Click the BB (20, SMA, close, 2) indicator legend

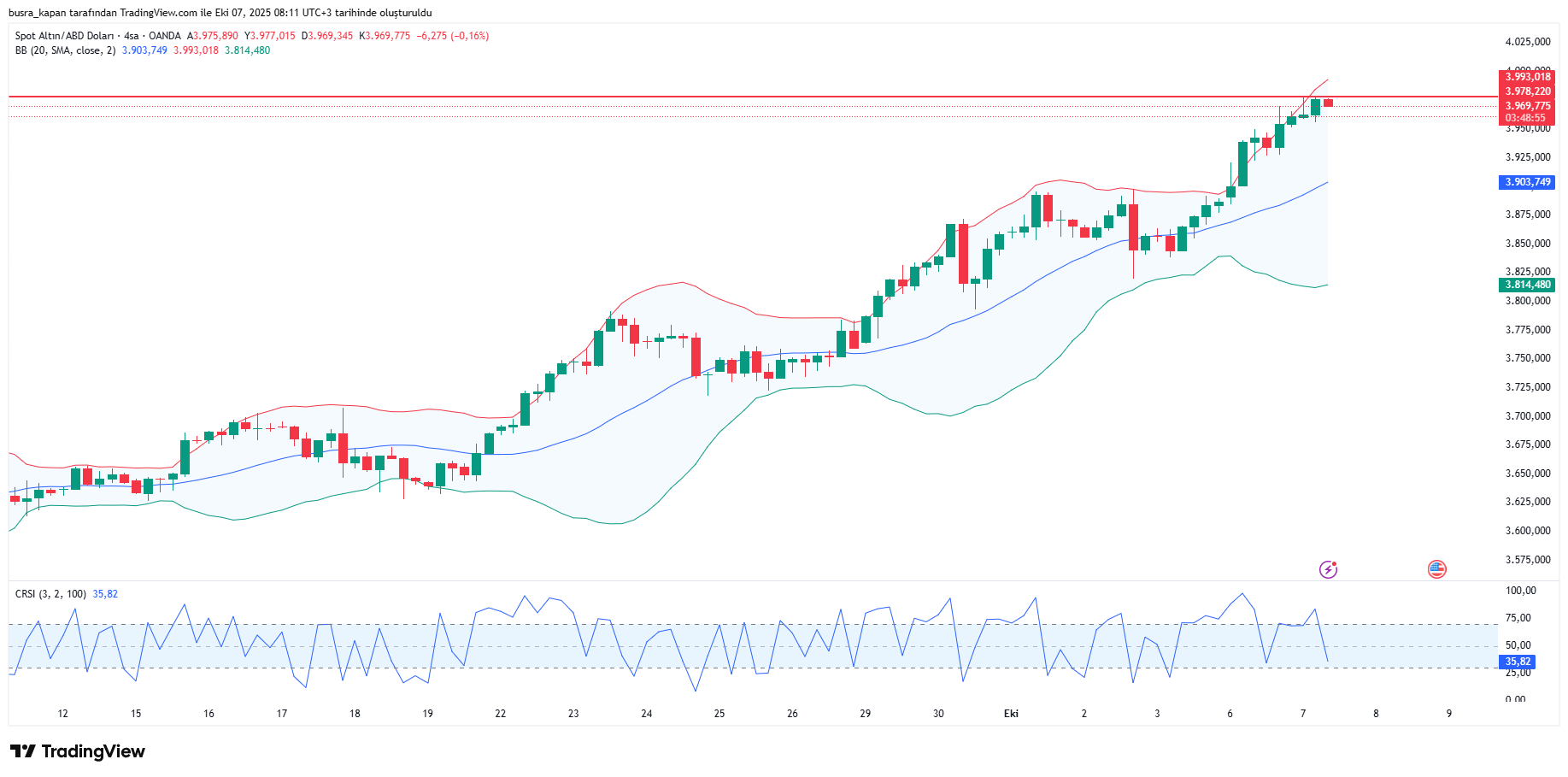click(65, 50)
